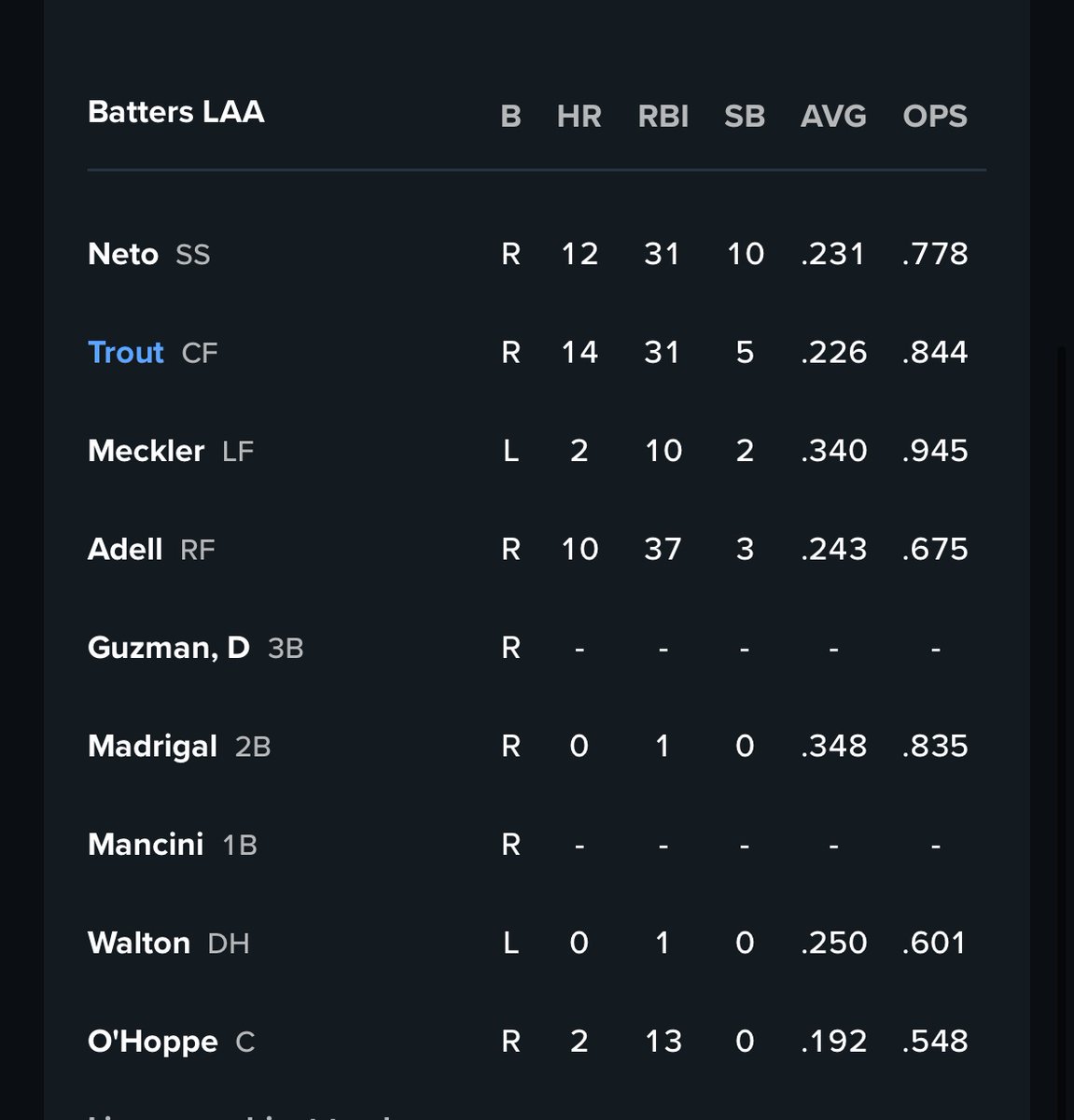The height and width of the screenshot is (1120, 1074).
Task: Select Neto SS batter row
Action: 537,254
